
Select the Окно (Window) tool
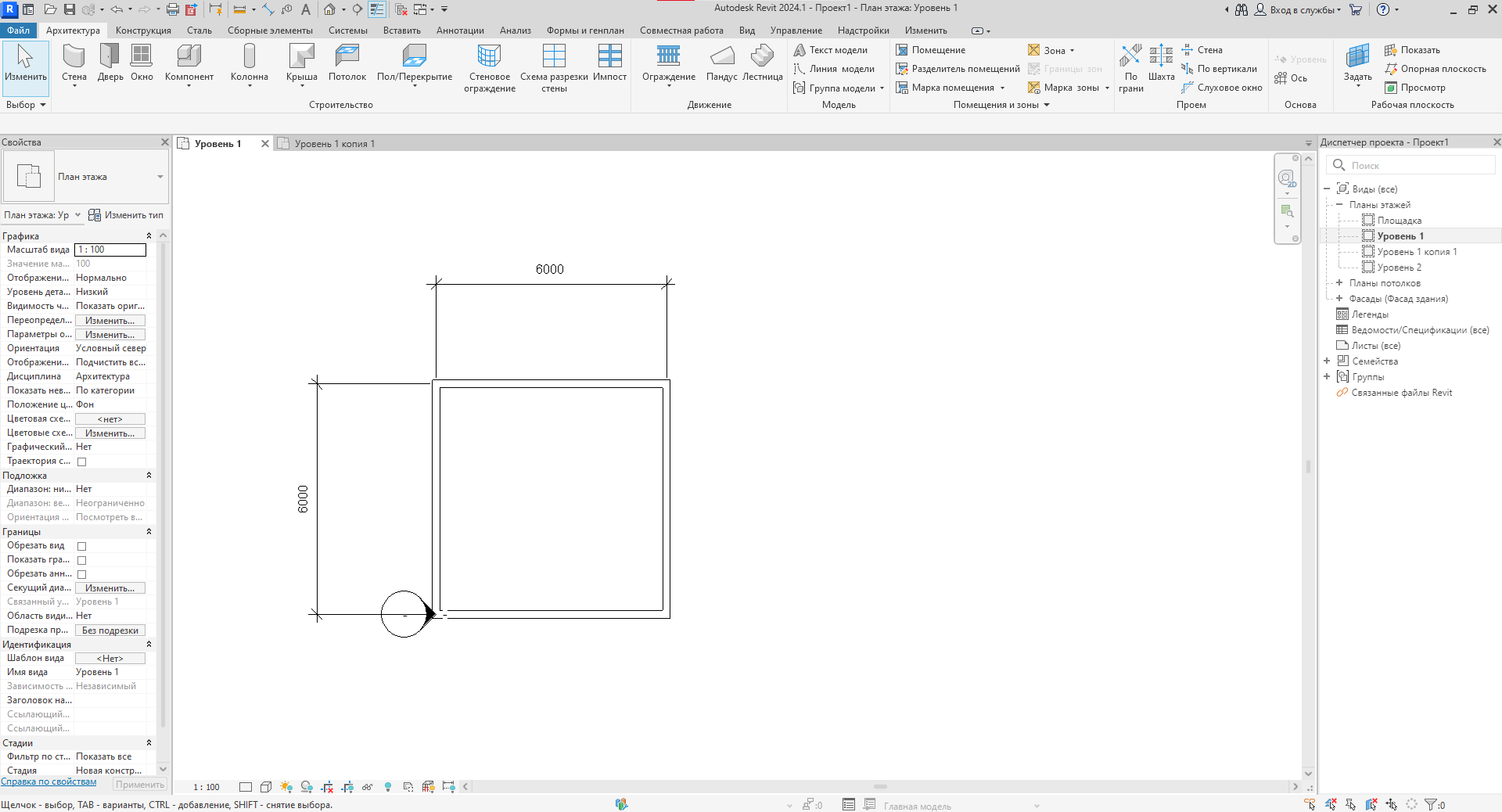click(142, 63)
